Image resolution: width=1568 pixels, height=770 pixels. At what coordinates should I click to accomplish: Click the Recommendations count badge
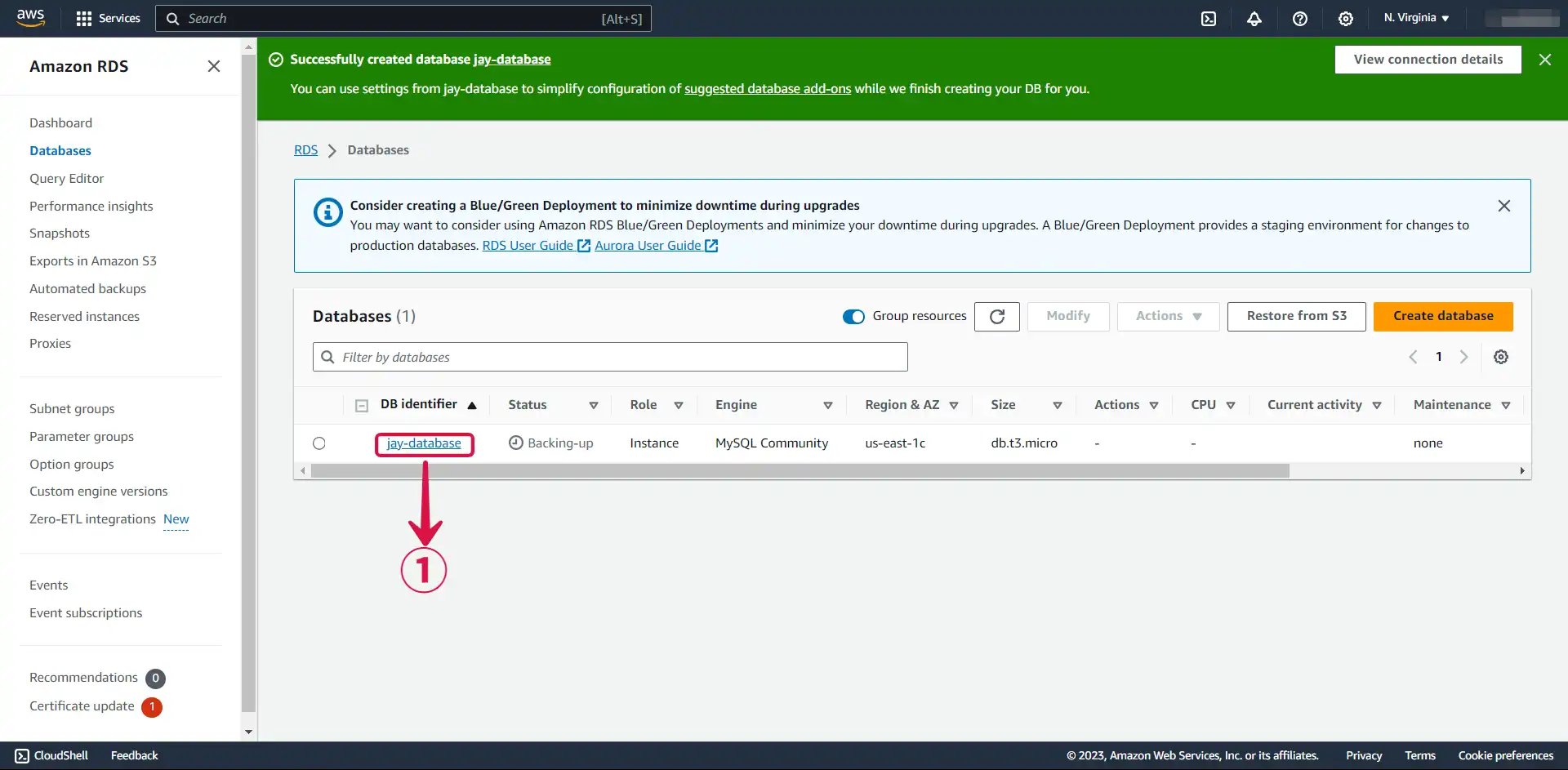(x=155, y=679)
